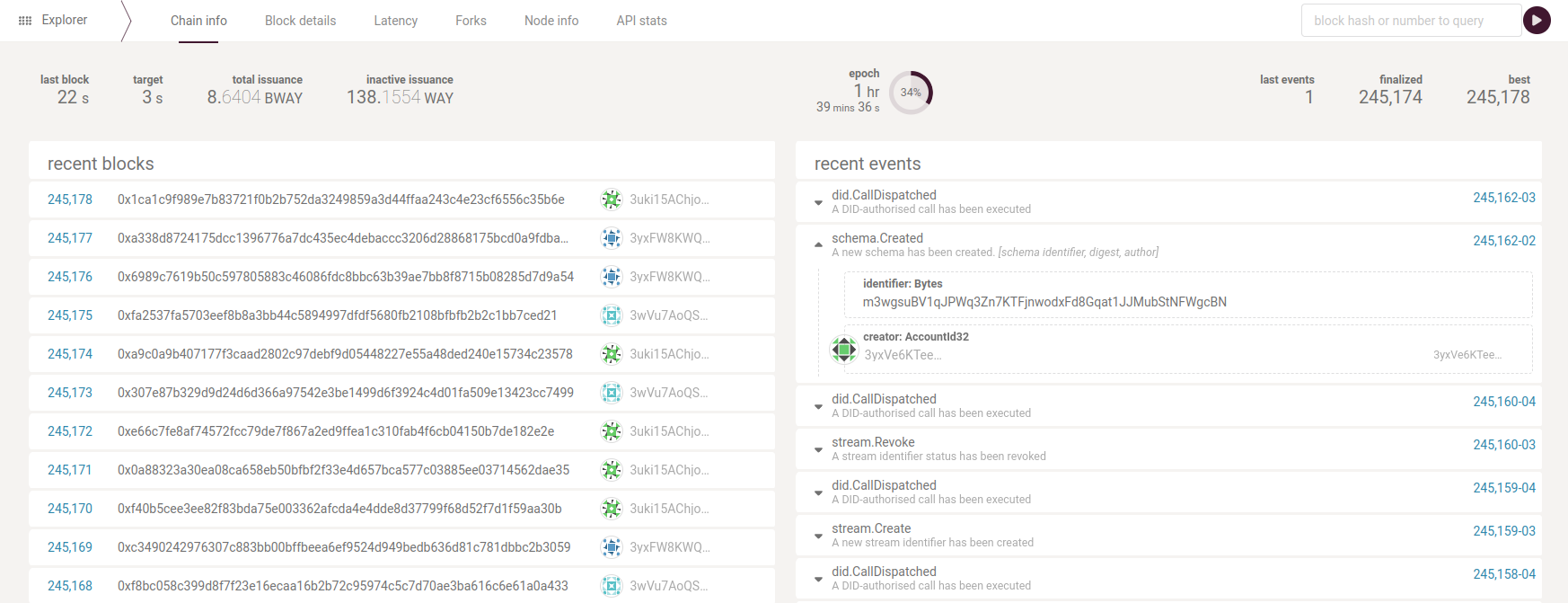Open event link 245,162-02
Screen dimensions: 1568x603
[x=1503, y=241]
